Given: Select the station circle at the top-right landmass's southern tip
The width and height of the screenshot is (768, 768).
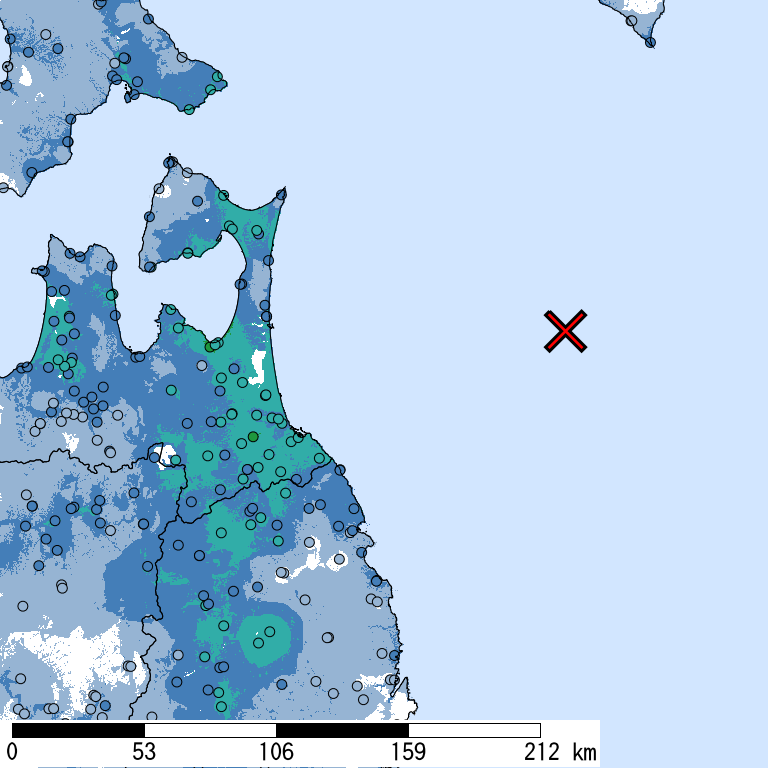Looking at the screenshot, I should [x=650, y=42].
